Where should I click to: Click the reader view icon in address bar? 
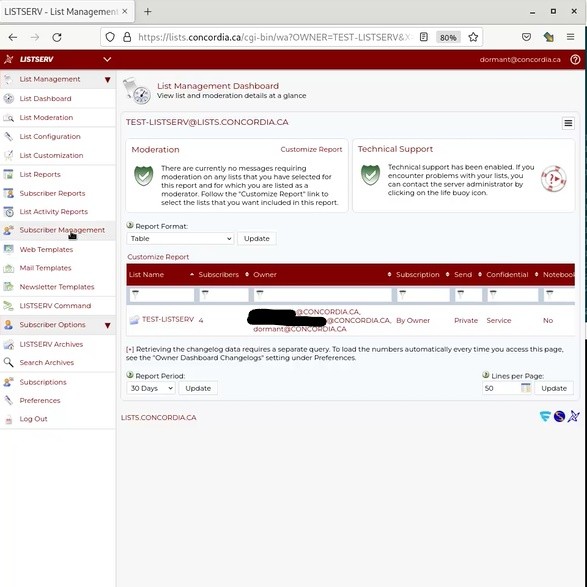click(424, 37)
